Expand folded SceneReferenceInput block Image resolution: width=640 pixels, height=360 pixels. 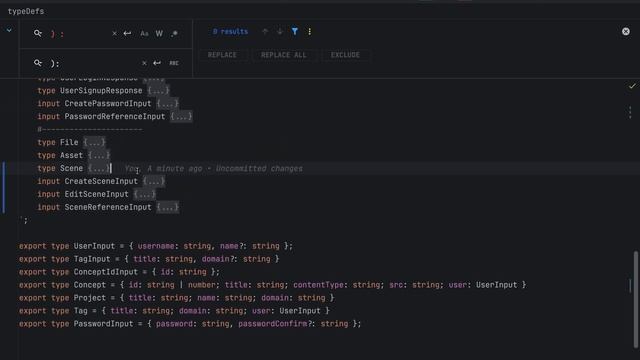click(x=167, y=207)
